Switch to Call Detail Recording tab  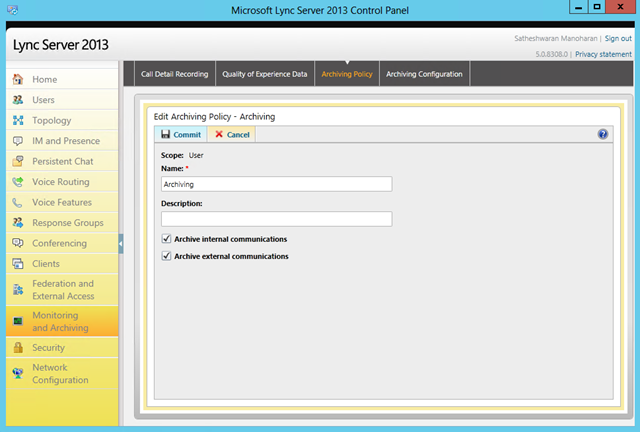click(x=175, y=74)
